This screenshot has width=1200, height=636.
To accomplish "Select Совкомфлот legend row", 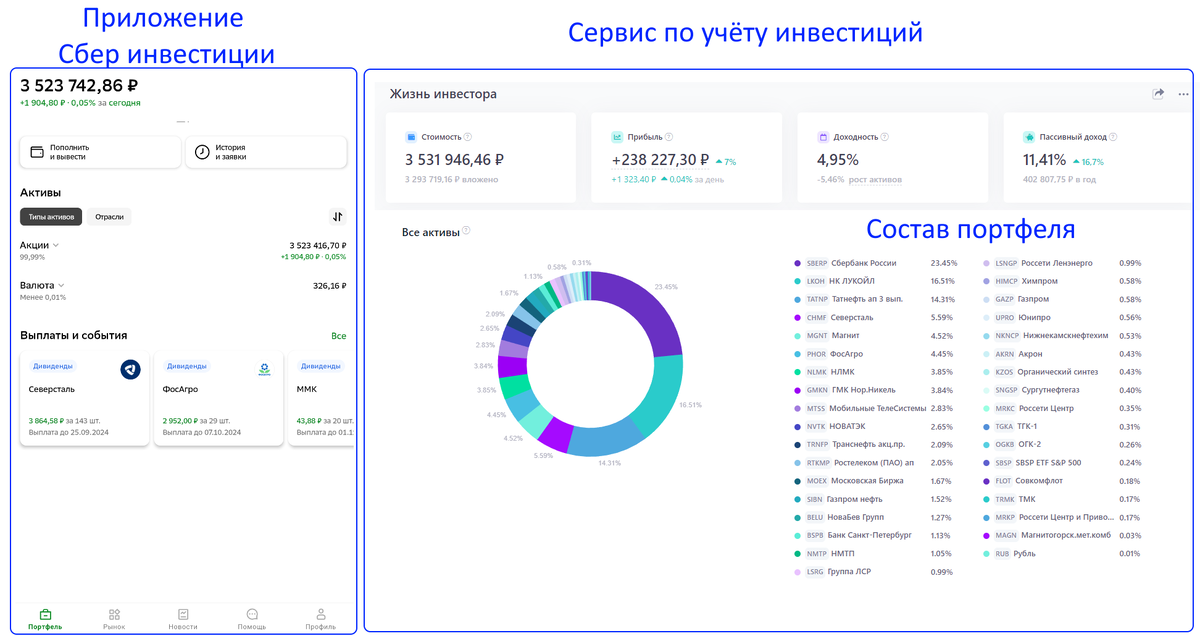I will [x=1063, y=481].
